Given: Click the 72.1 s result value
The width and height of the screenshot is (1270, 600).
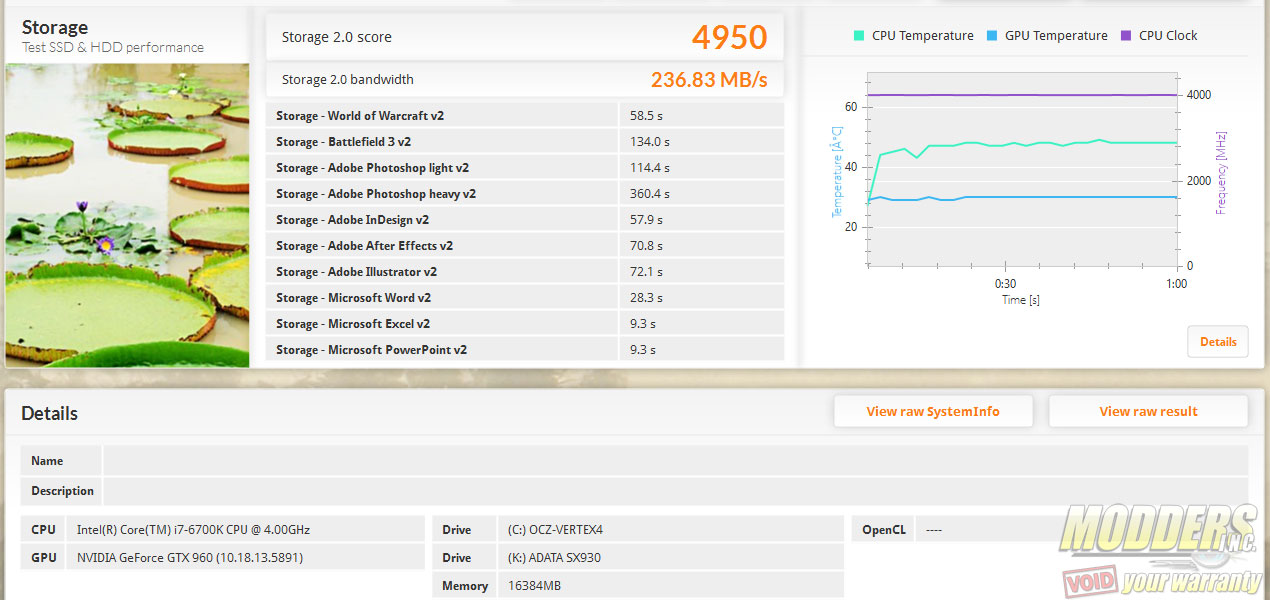Looking at the screenshot, I should 646,272.
